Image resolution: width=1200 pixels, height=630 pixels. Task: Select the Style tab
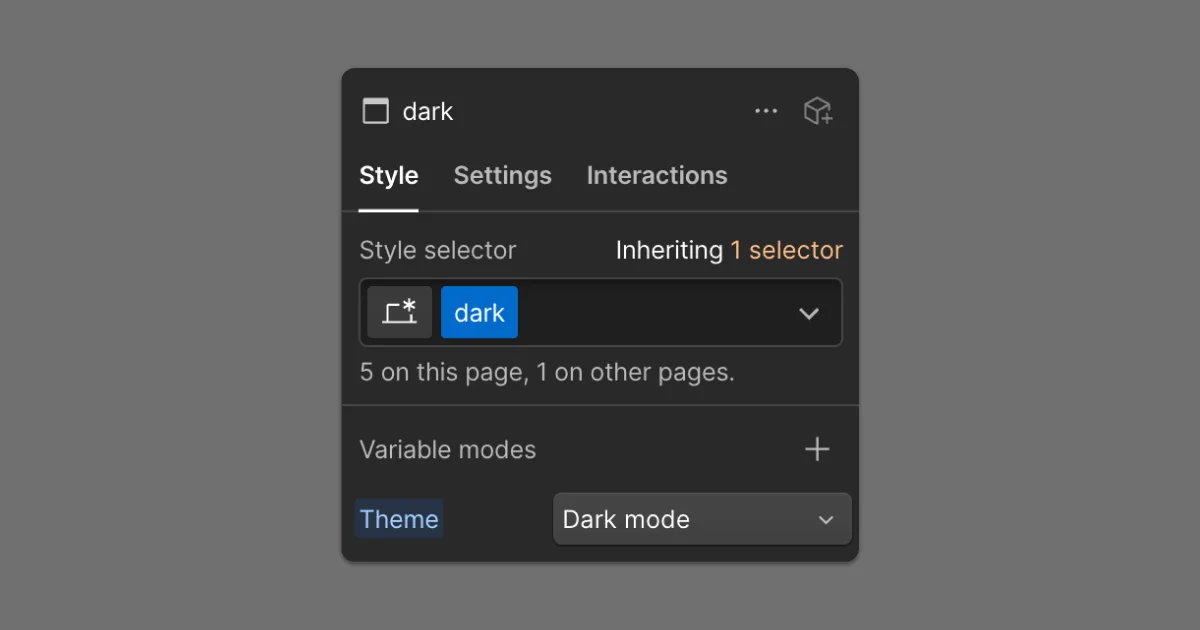pos(388,175)
